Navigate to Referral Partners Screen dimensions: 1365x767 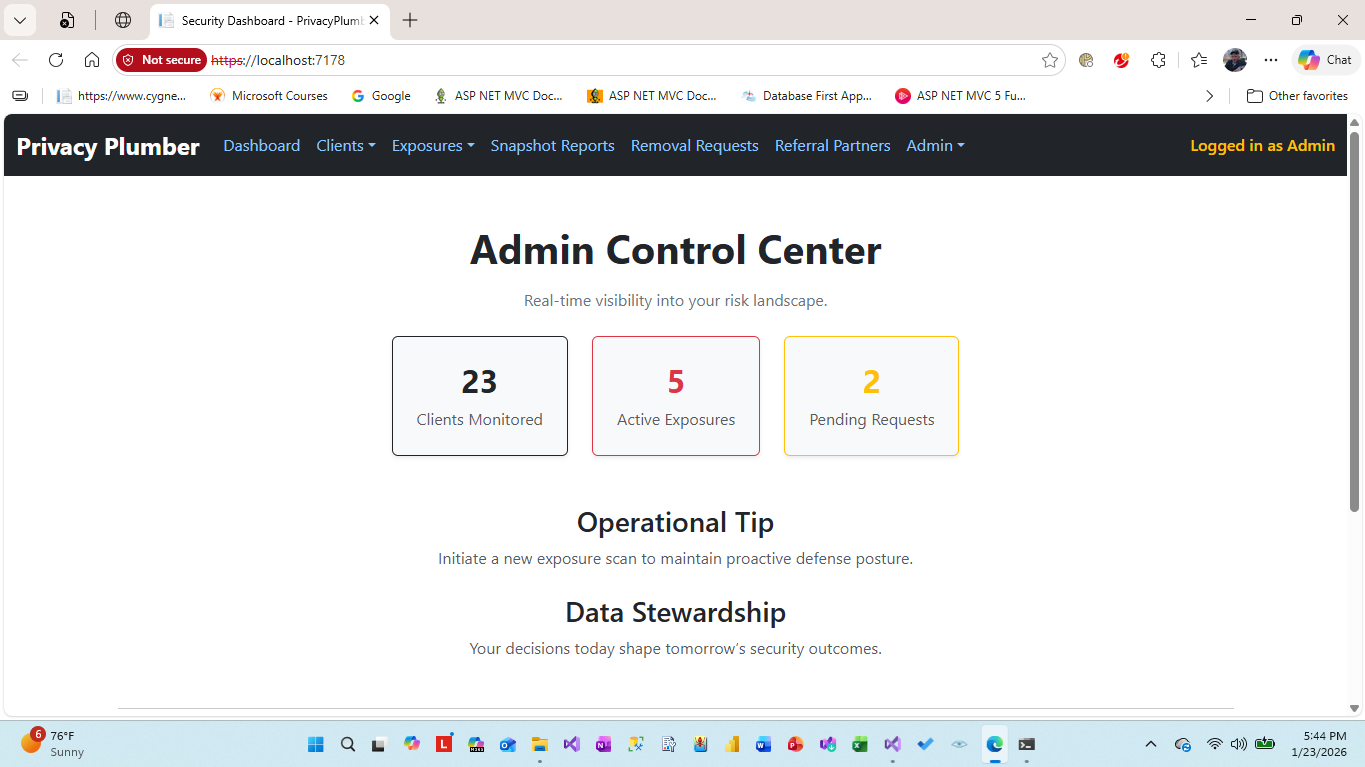[x=832, y=145]
